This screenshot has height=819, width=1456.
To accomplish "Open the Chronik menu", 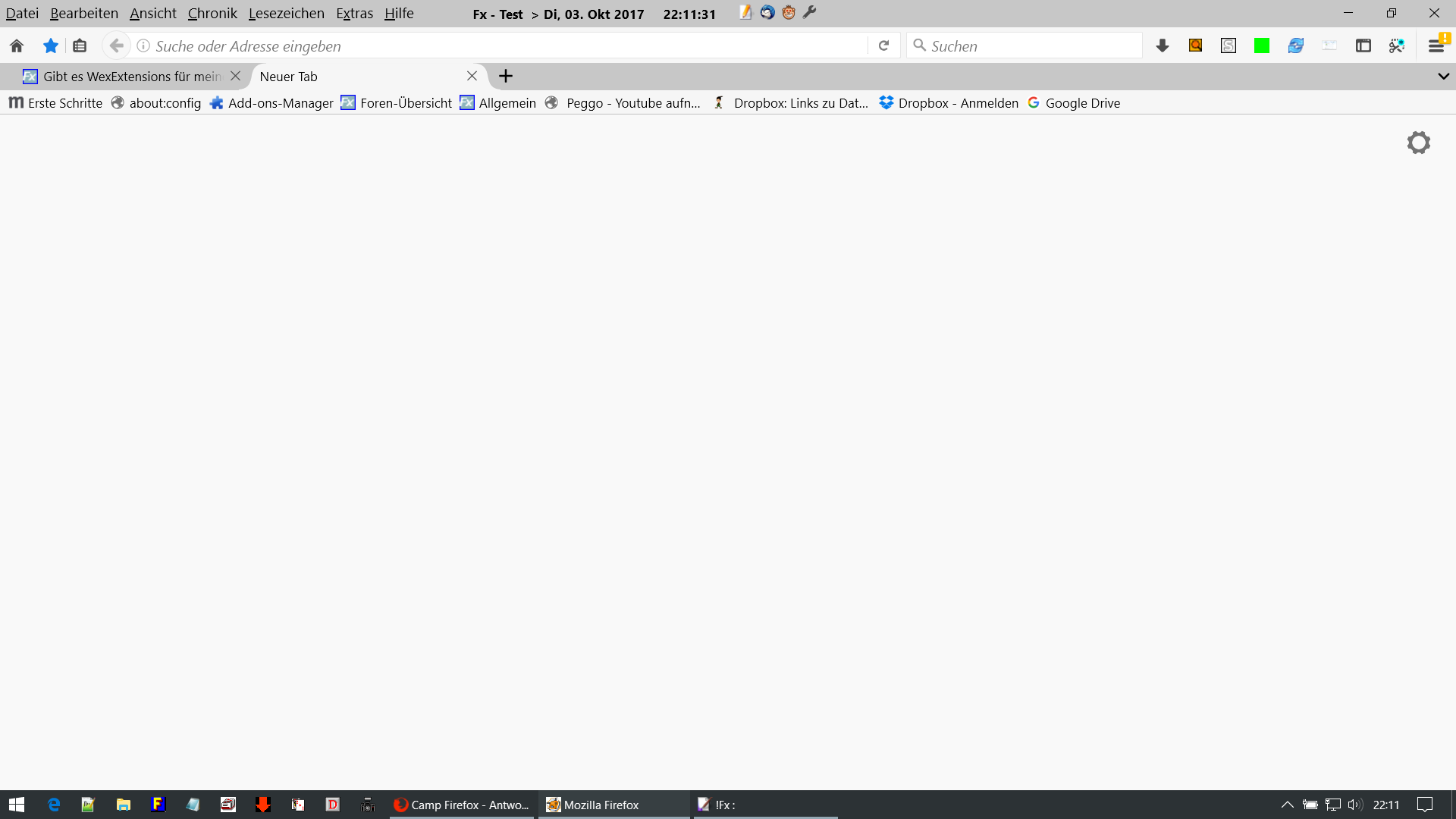I will (212, 14).
